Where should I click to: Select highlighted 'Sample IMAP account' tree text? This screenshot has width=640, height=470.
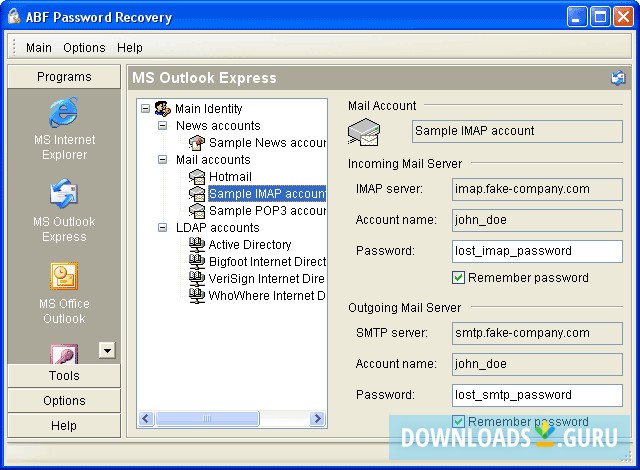tap(267, 194)
